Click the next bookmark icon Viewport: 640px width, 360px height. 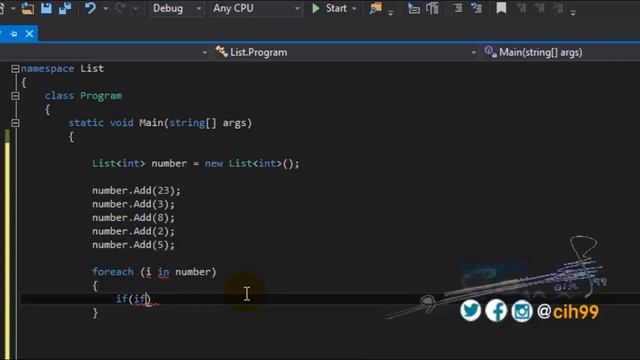tap(540, 8)
